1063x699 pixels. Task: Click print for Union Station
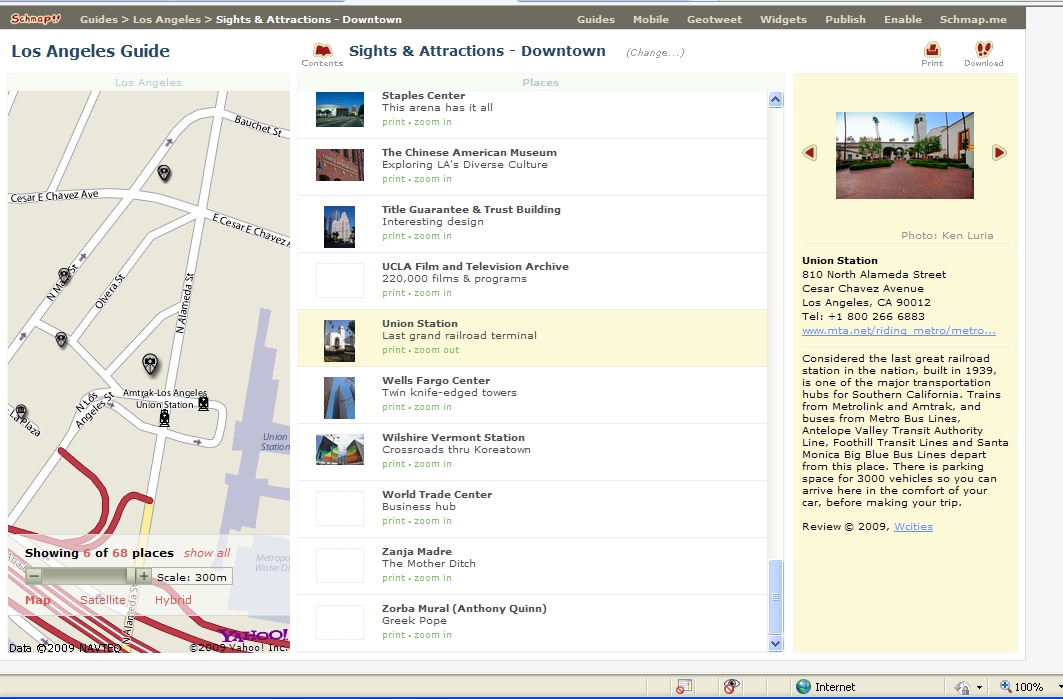pos(393,350)
